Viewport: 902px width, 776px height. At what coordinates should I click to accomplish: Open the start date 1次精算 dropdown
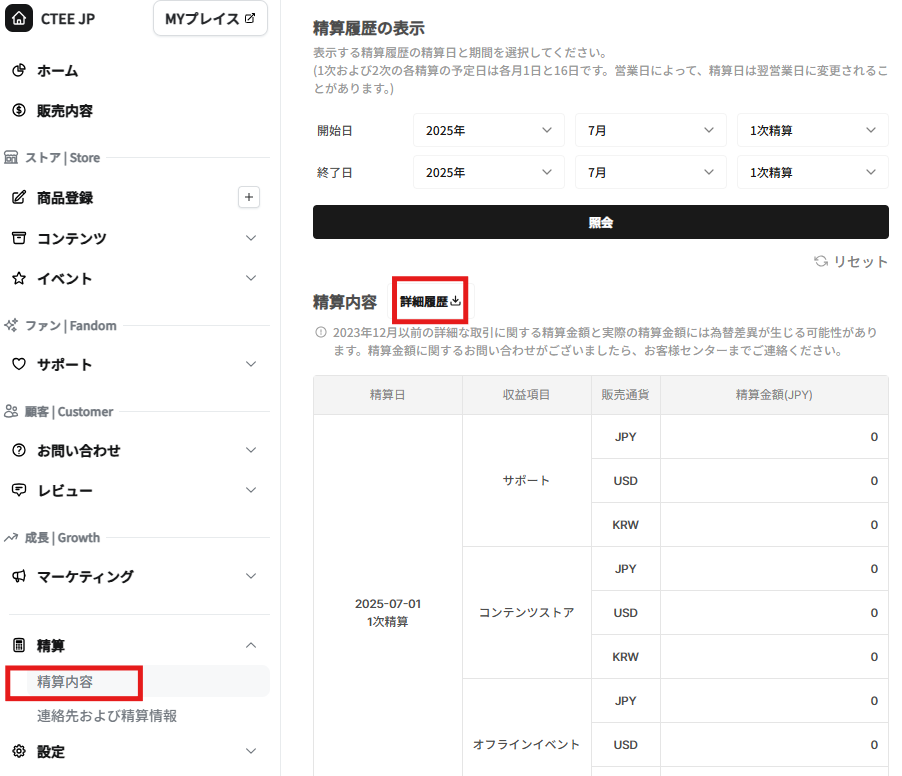(812, 130)
